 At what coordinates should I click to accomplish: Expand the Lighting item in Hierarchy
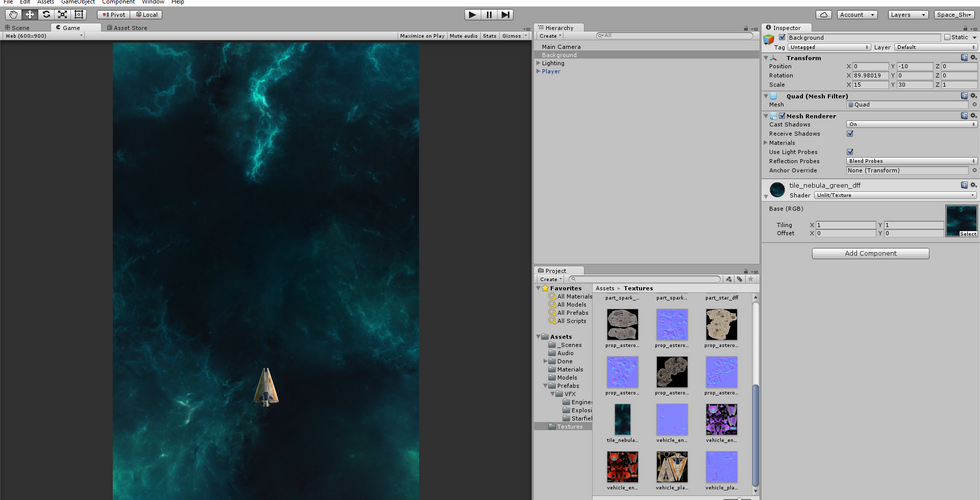coord(538,63)
